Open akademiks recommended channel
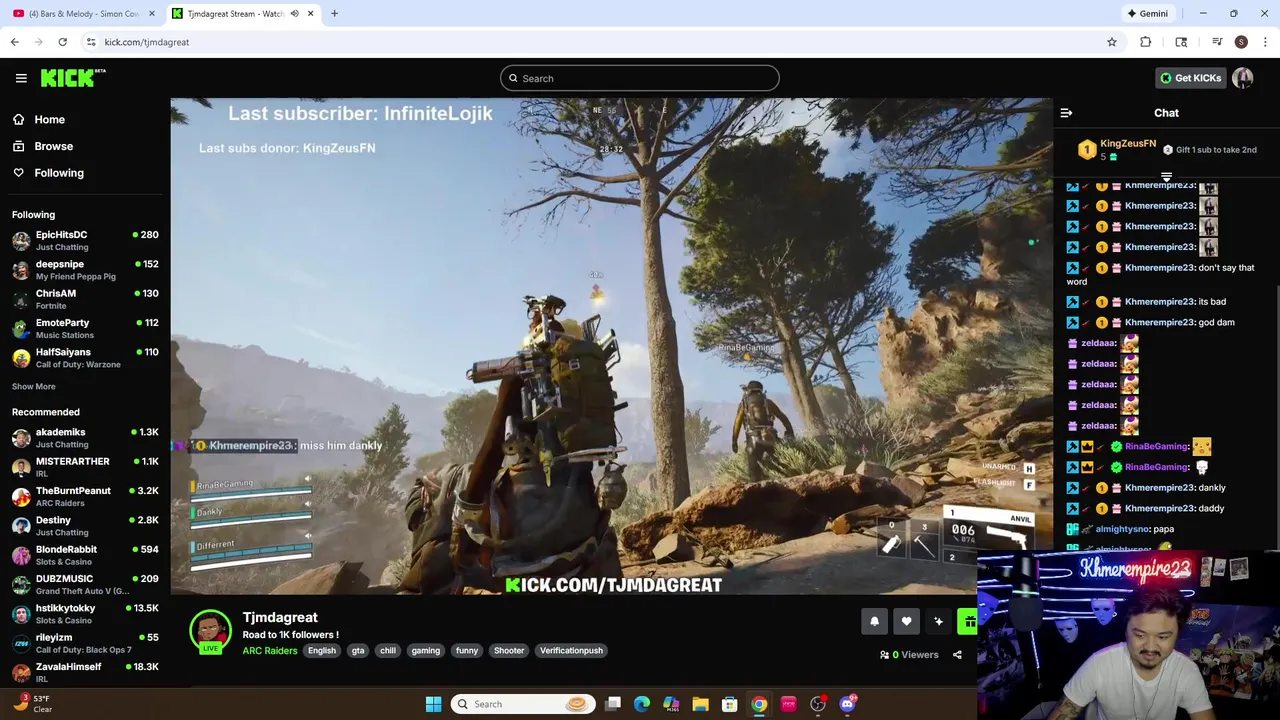Viewport: 1280px width, 720px height. (x=85, y=438)
